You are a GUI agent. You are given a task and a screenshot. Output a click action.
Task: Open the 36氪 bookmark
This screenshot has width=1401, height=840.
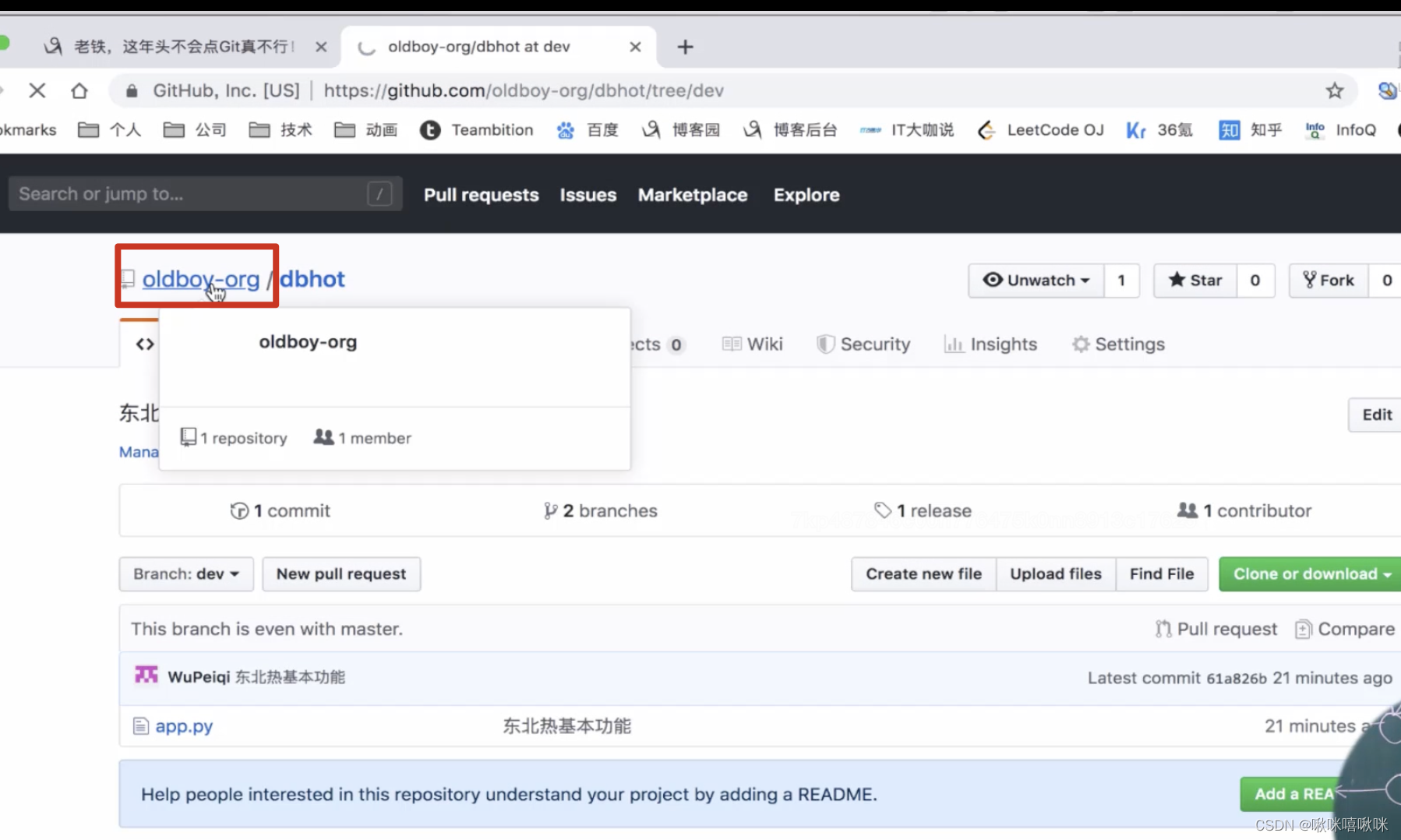pyautogui.click(x=1159, y=130)
